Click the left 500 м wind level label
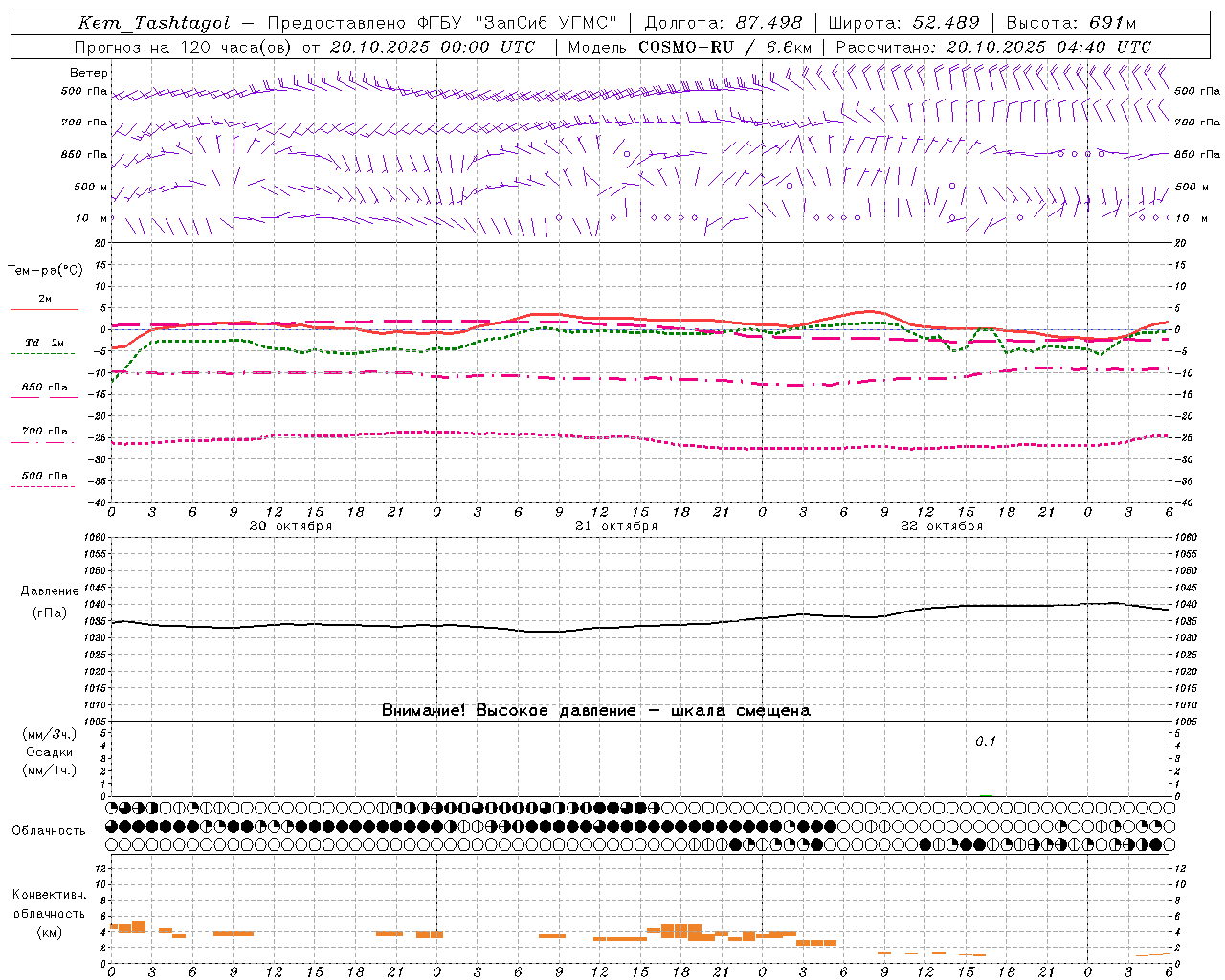Screen dimensions: 1225x980 (91, 187)
